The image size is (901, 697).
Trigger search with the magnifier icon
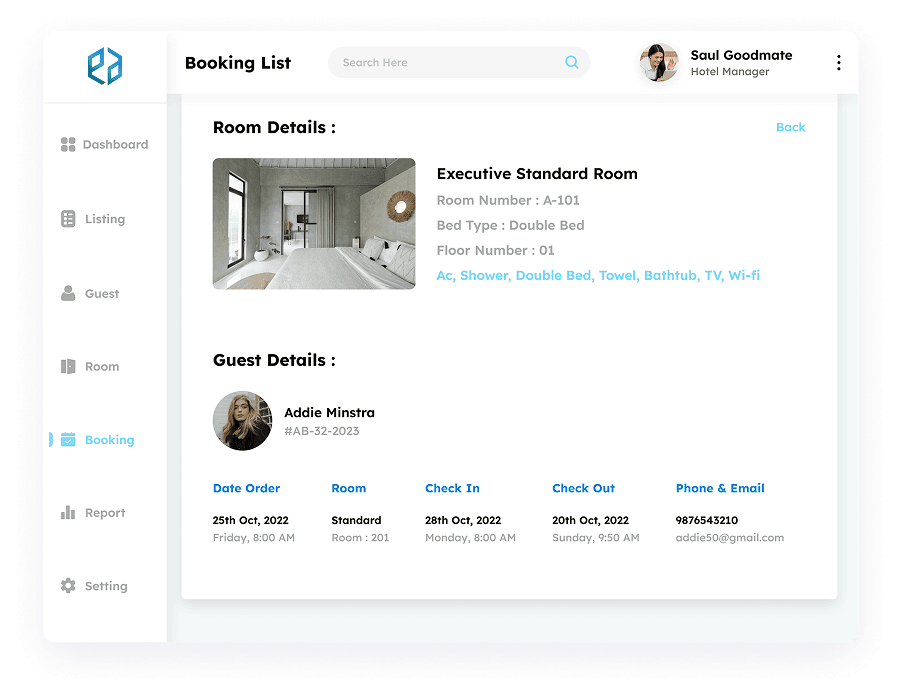click(572, 62)
